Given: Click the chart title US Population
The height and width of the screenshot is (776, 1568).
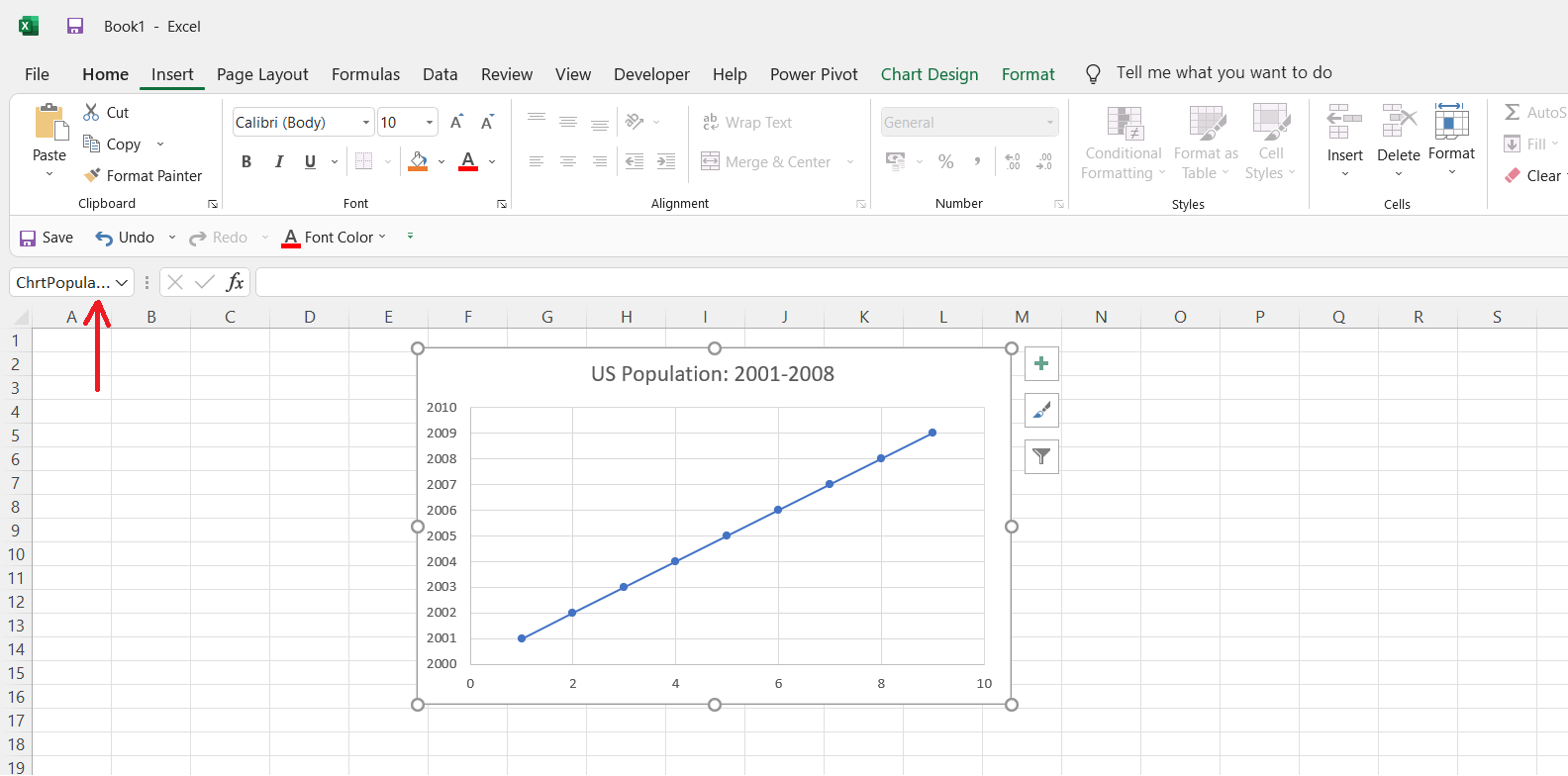Looking at the screenshot, I should pyautogui.click(x=712, y=374).
